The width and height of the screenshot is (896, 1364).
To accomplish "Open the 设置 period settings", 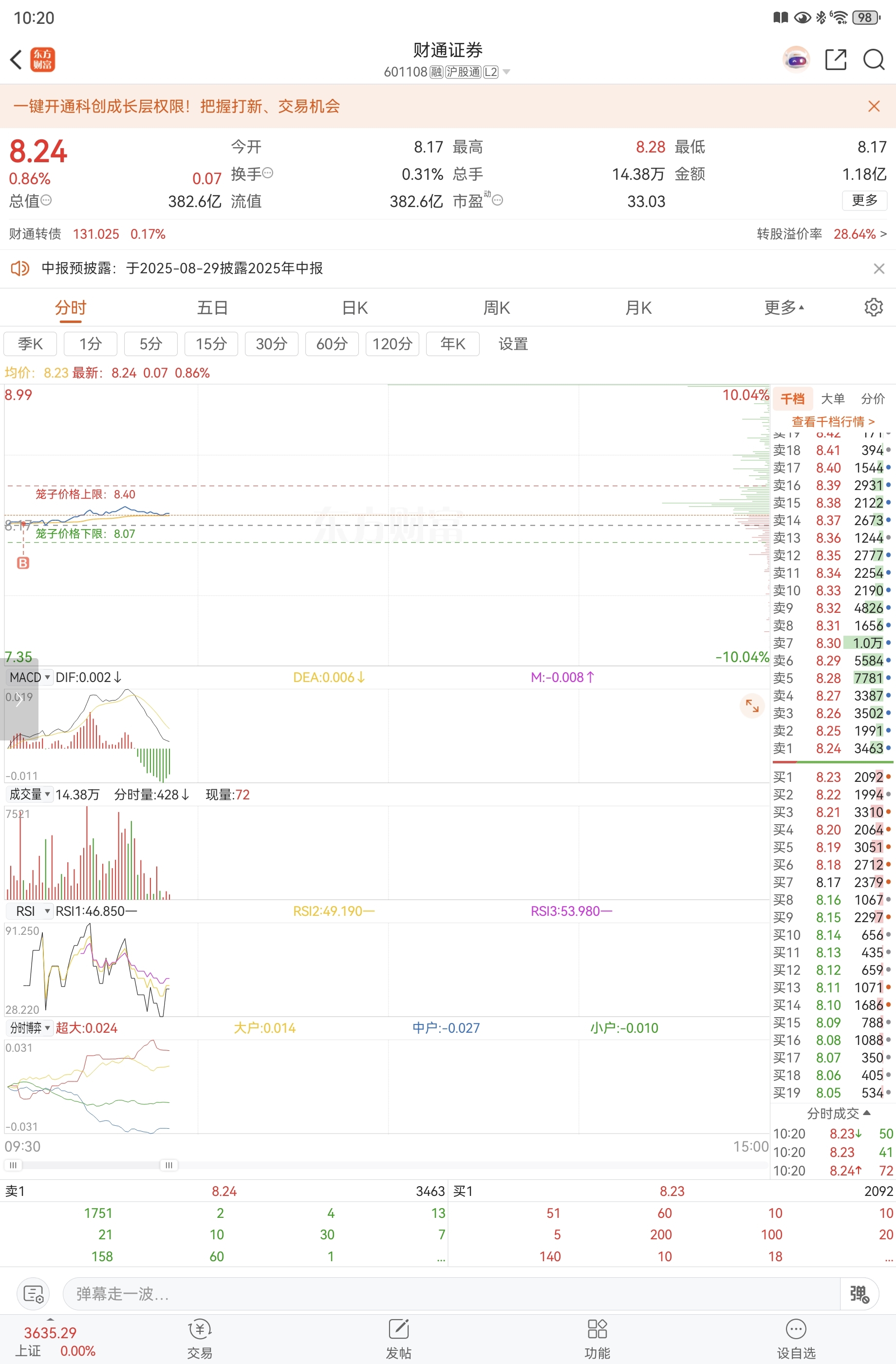I will (513, 344).
